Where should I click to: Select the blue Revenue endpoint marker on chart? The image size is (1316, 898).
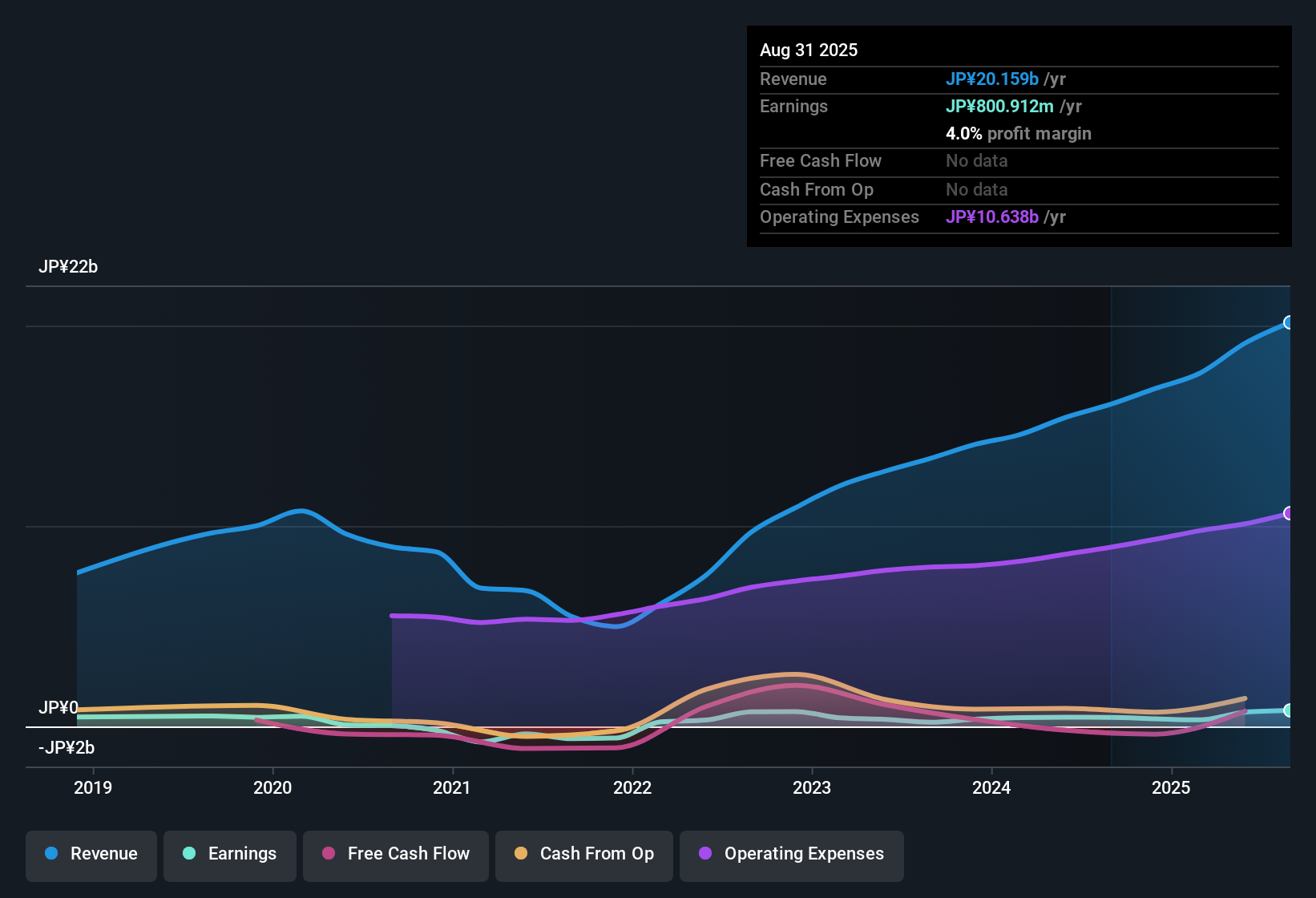click(x=1289, y=322)
